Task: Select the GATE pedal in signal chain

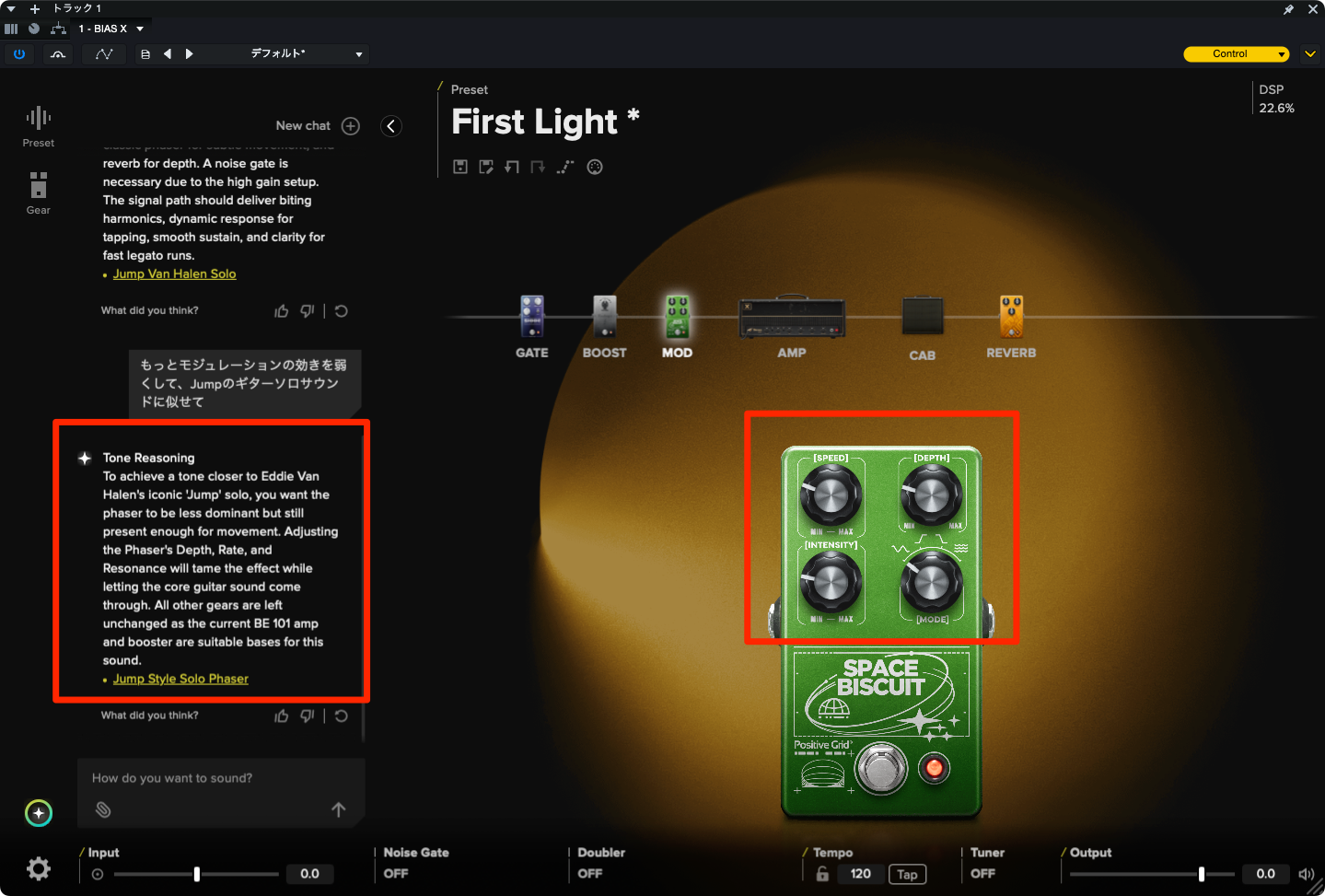Action: [x=532, y=319]
